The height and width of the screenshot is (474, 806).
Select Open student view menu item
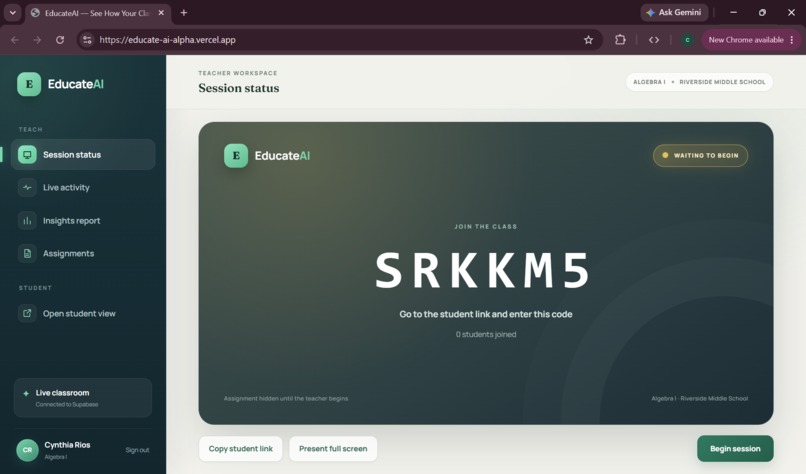pyautogui.click(x=83, y=313)
